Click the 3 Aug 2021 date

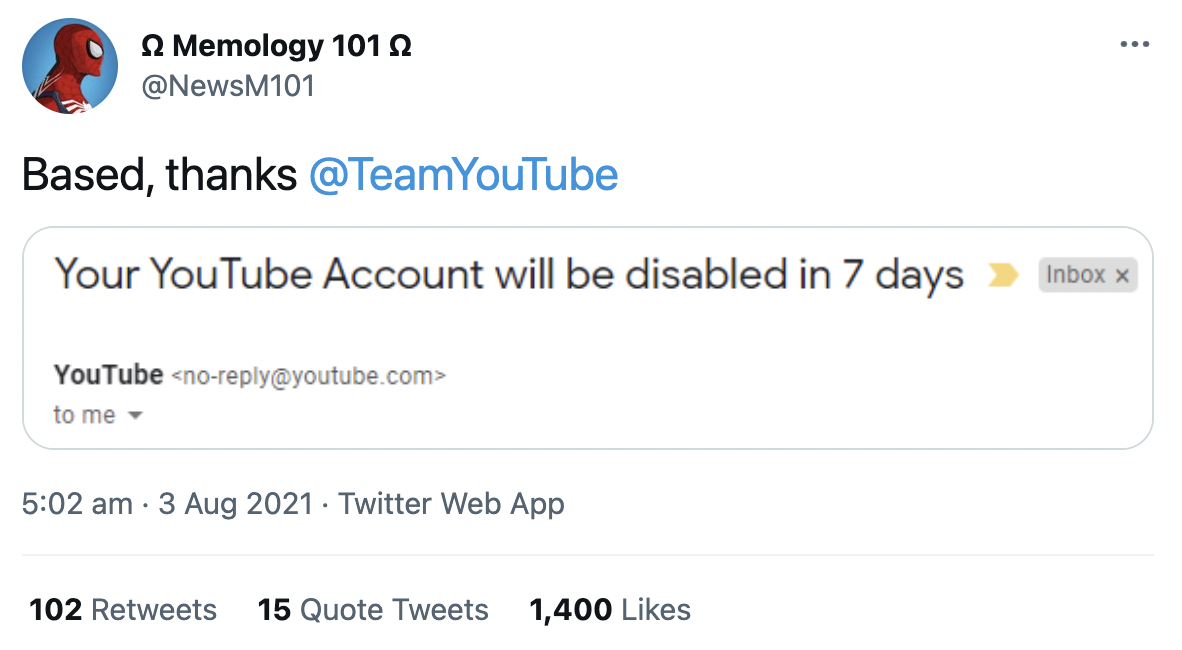(x=235, y=504)
